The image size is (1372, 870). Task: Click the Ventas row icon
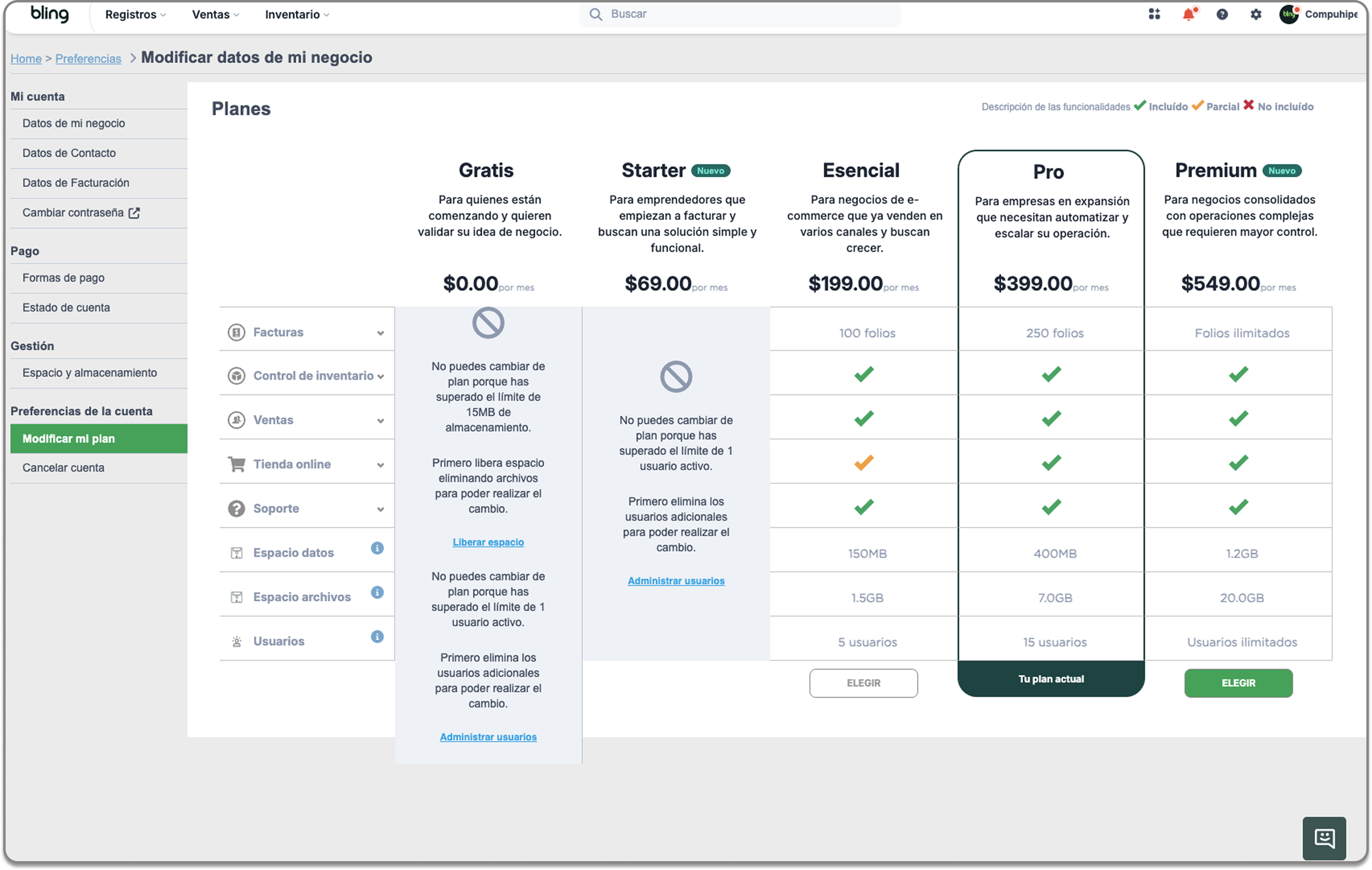pyautogui.click(x=237, y=421)
